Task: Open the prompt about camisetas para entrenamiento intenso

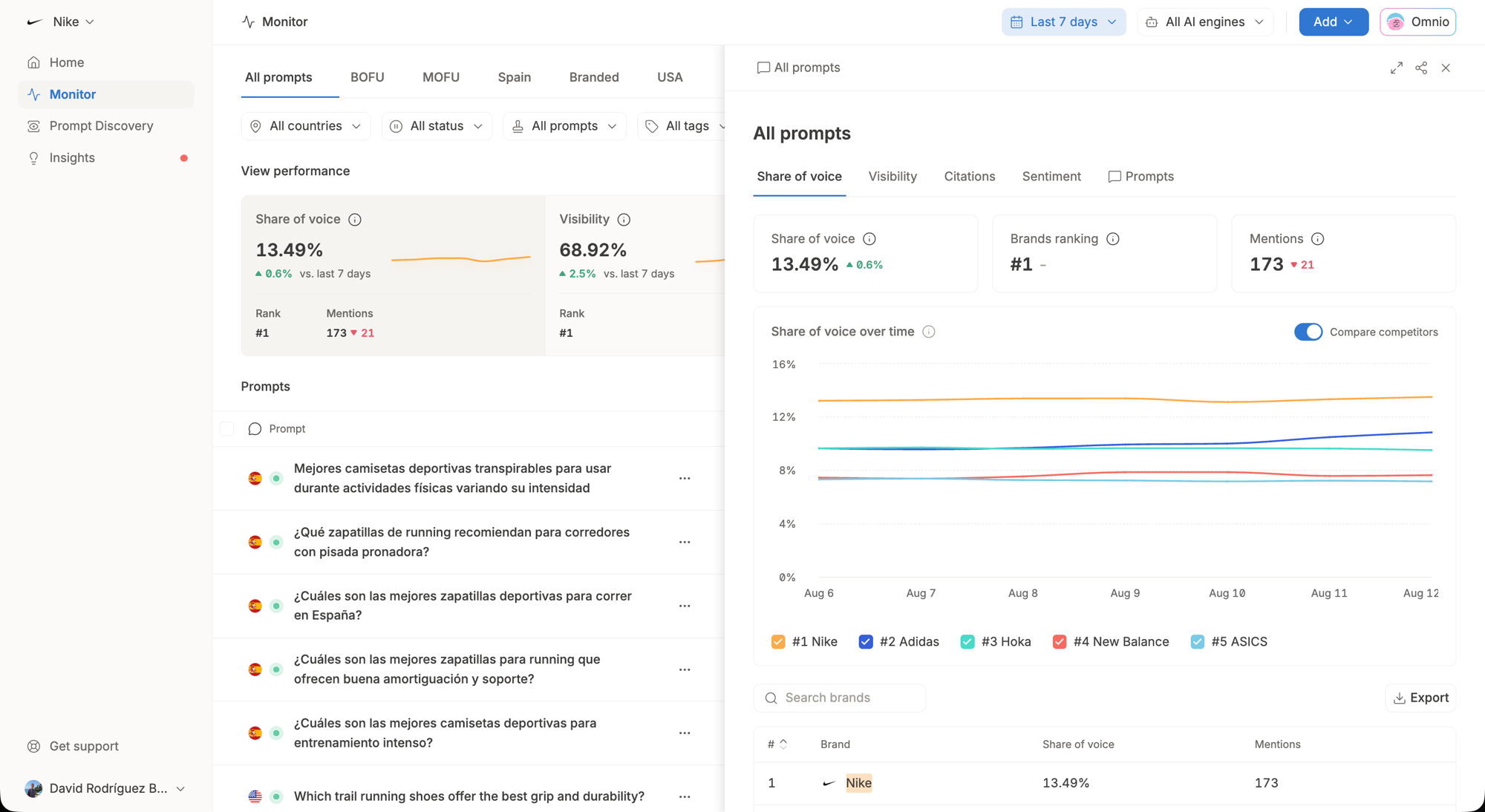Action: [x=446, y=733]
